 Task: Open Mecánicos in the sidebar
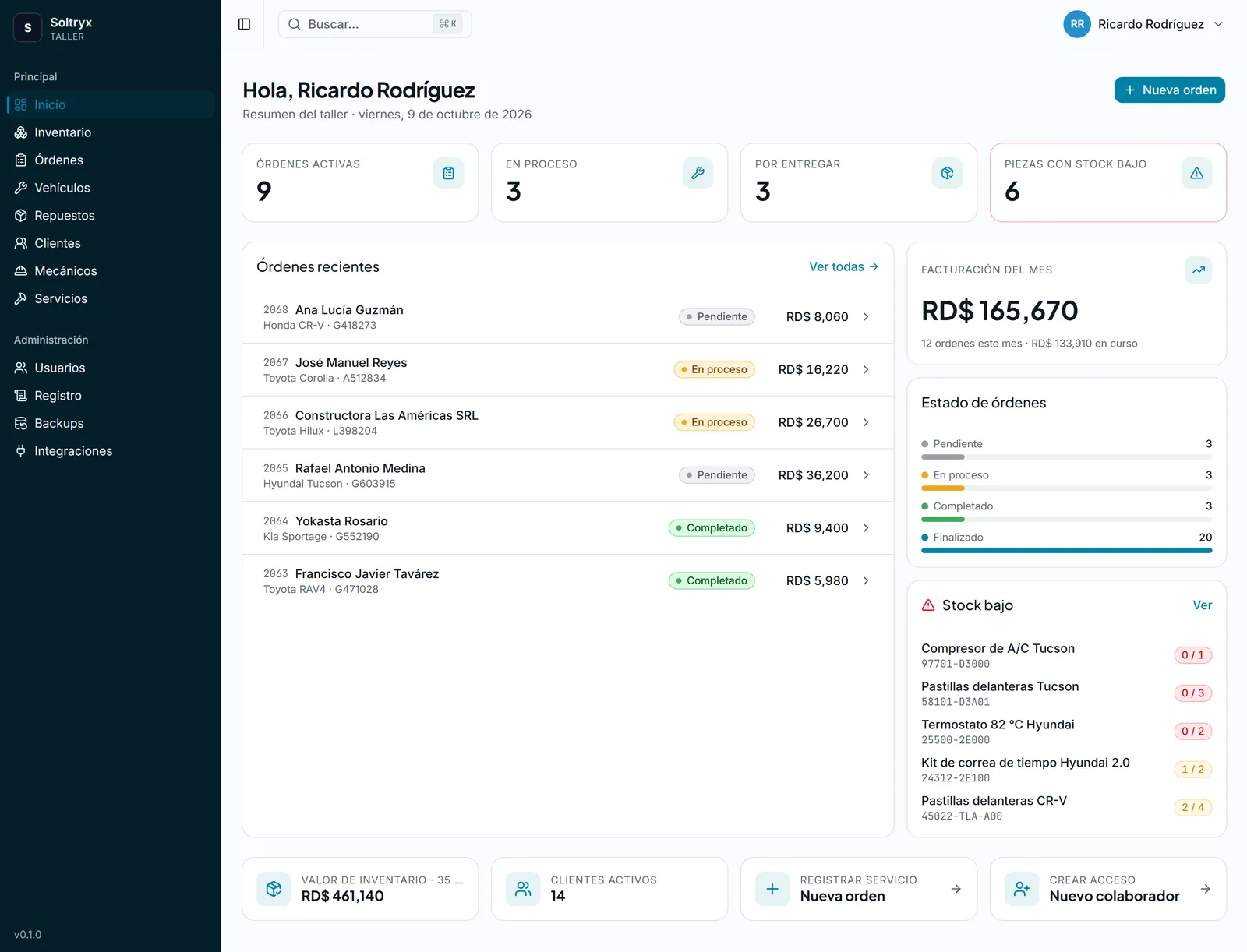pos(110,271)
